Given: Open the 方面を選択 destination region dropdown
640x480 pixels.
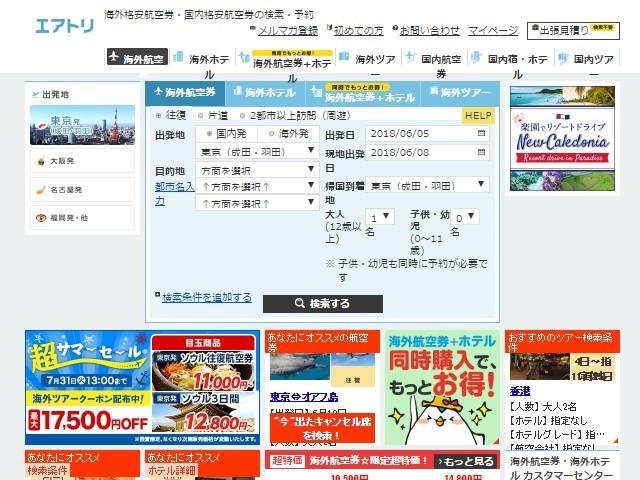Looking at the screenshot, I should click(x=256, y=169).
